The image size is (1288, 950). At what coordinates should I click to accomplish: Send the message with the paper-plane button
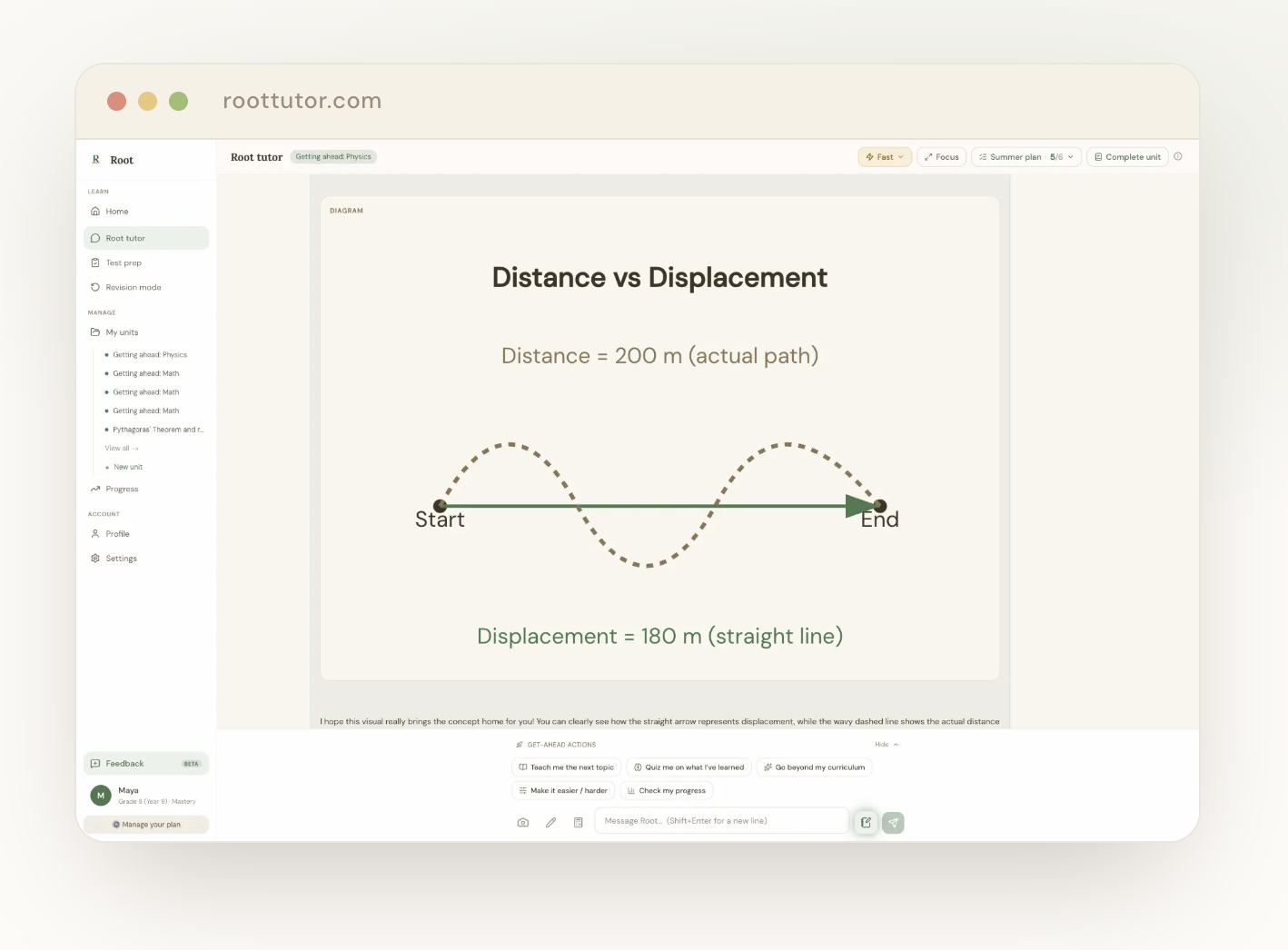893,823
